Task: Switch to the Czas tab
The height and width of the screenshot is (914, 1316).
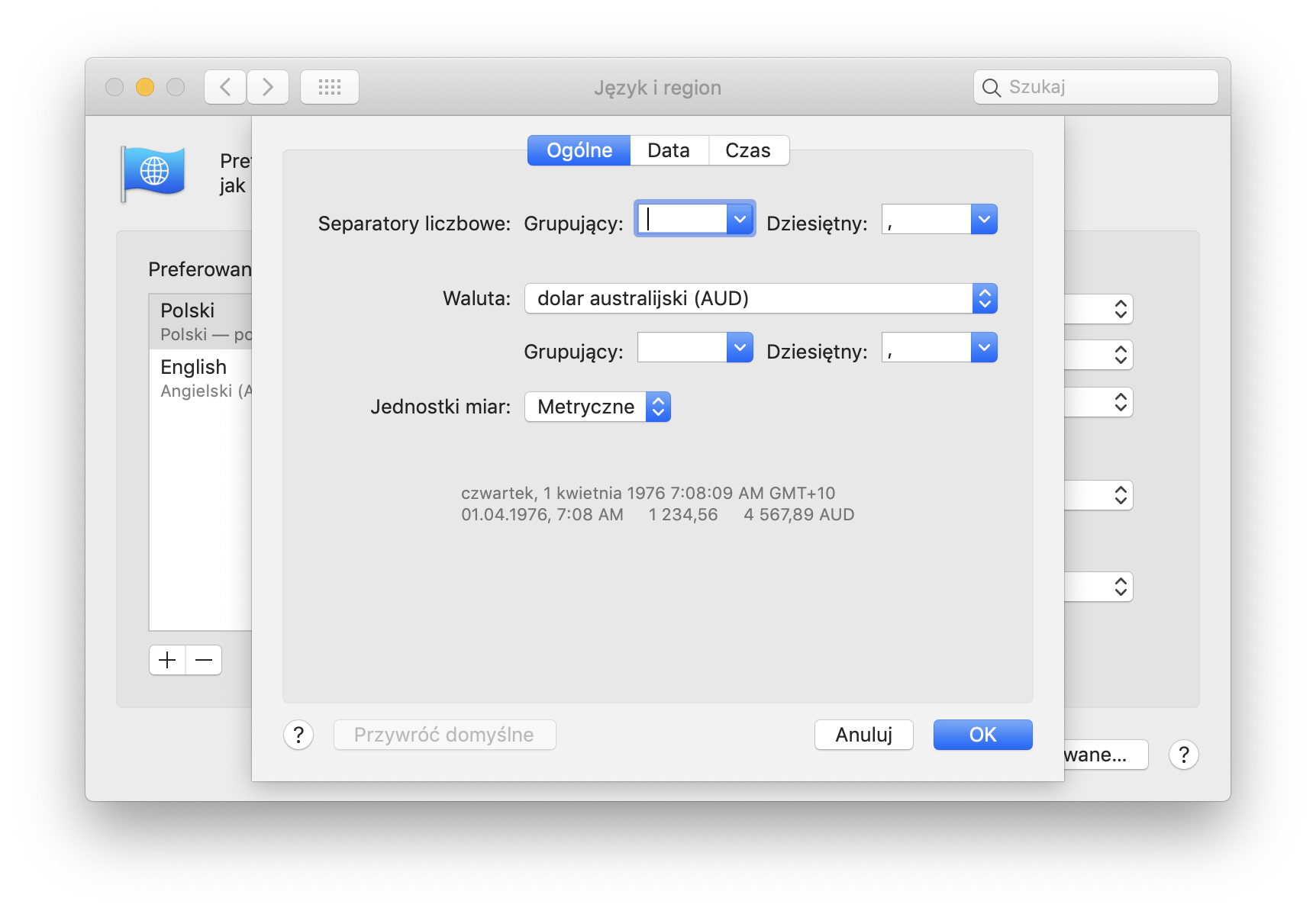Action: 748,150
